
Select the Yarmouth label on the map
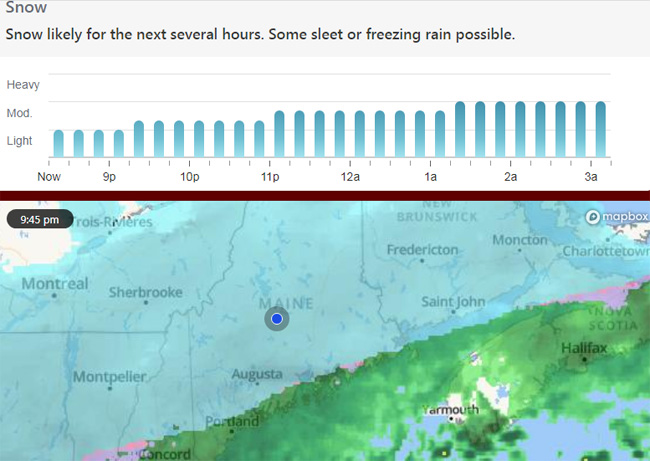point(451,410)
